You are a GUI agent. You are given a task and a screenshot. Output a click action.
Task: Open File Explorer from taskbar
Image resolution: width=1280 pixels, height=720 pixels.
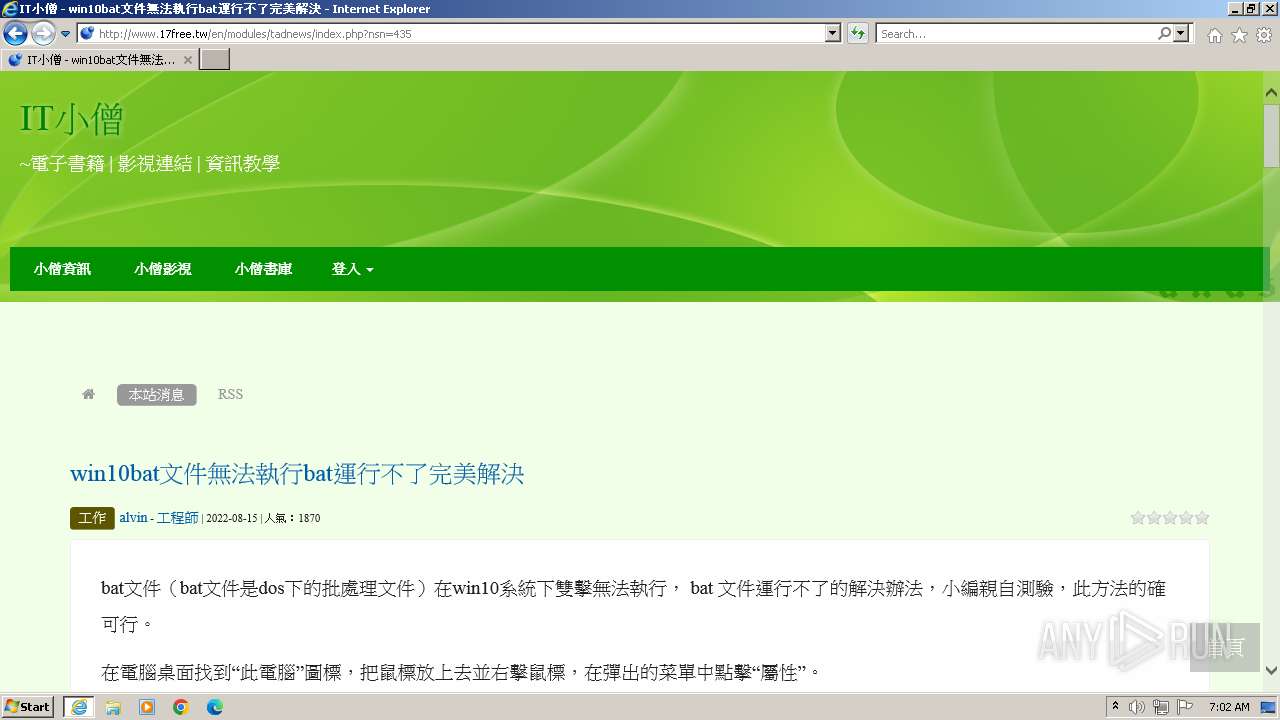pyautogui.click(x=113, y=707)
